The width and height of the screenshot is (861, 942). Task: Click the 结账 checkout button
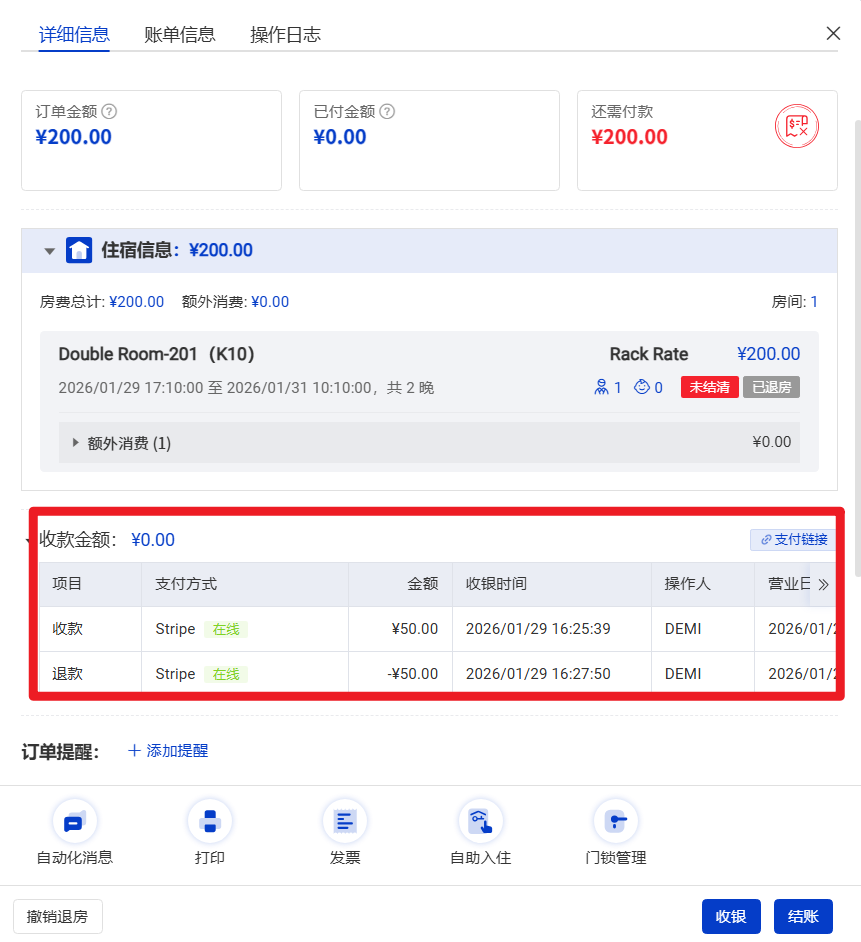pyautogui.click(x=803, y=916)
